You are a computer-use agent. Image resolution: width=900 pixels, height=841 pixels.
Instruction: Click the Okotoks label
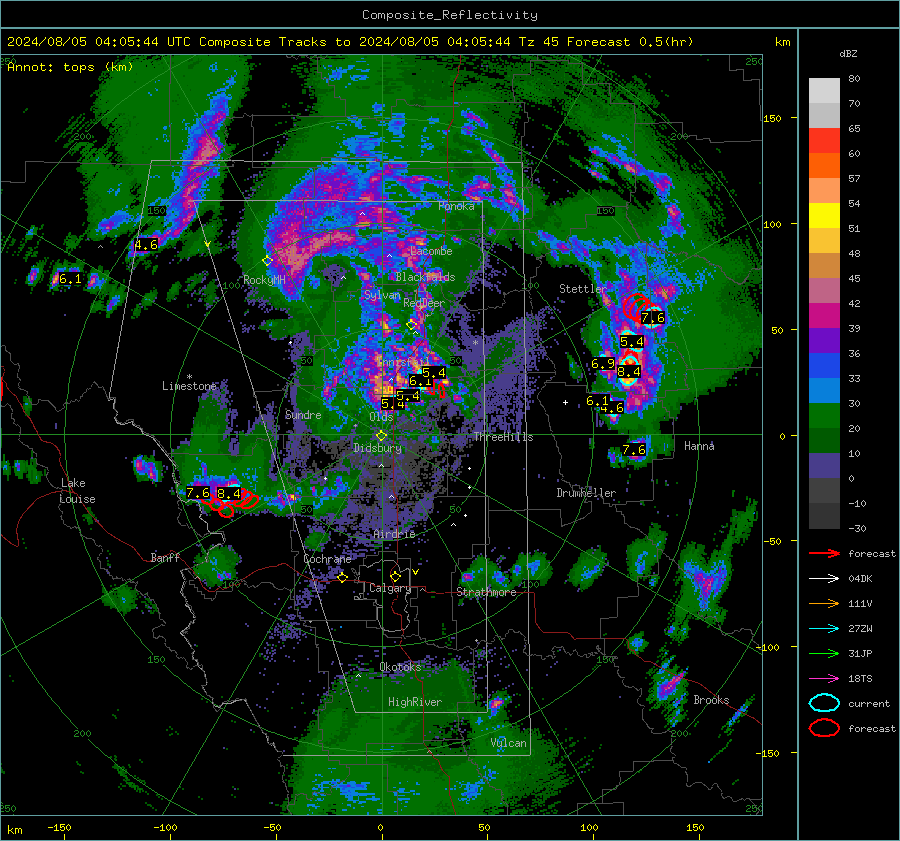400,667
